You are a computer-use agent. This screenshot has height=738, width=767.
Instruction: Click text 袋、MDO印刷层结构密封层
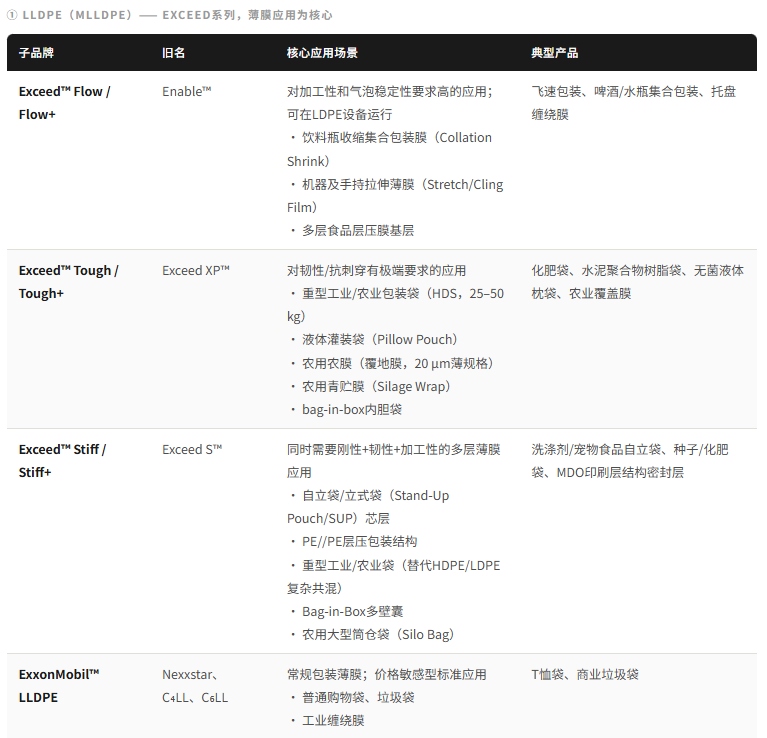pyautogui.click(x=608, y=472)
